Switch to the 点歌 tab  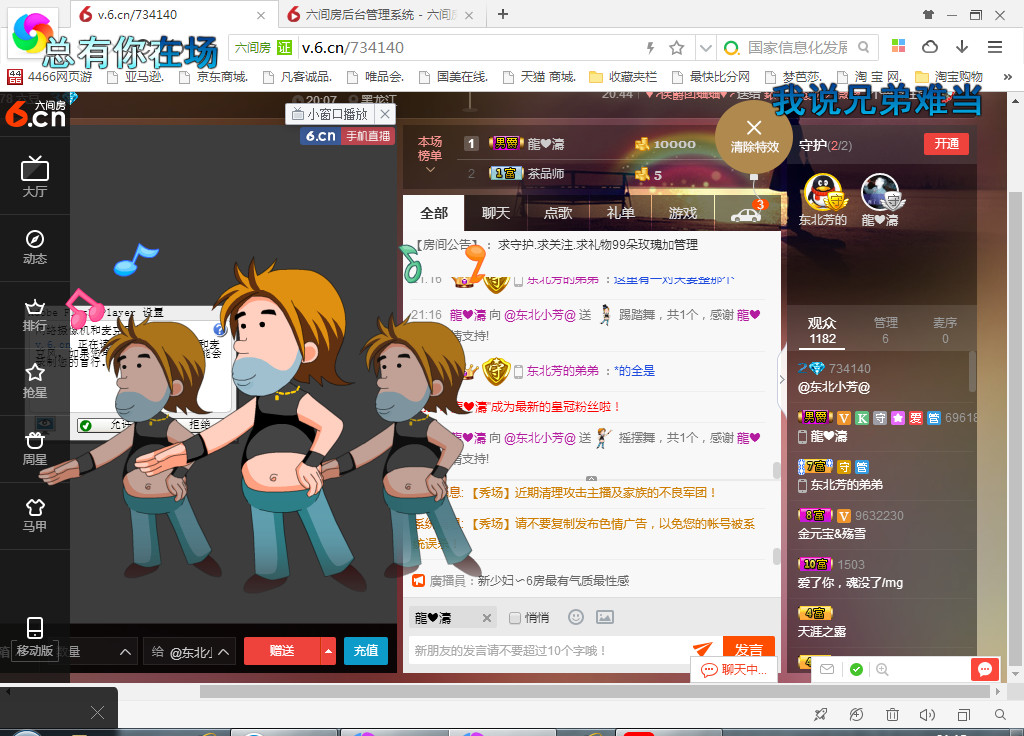click(x=558, y=213)
